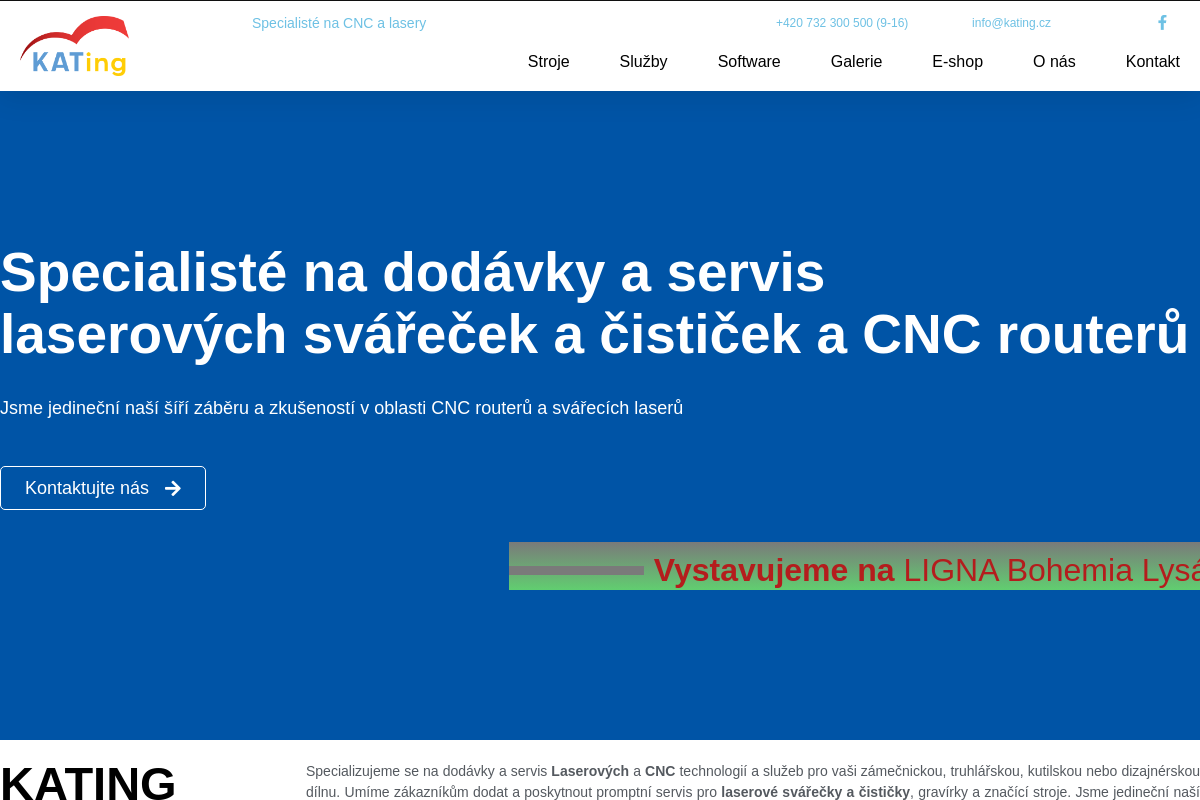Viewport: 1200px width, 800px height.
Task: Click the bold CNC text in footer paragraph
Action: (x=662, y=771)
